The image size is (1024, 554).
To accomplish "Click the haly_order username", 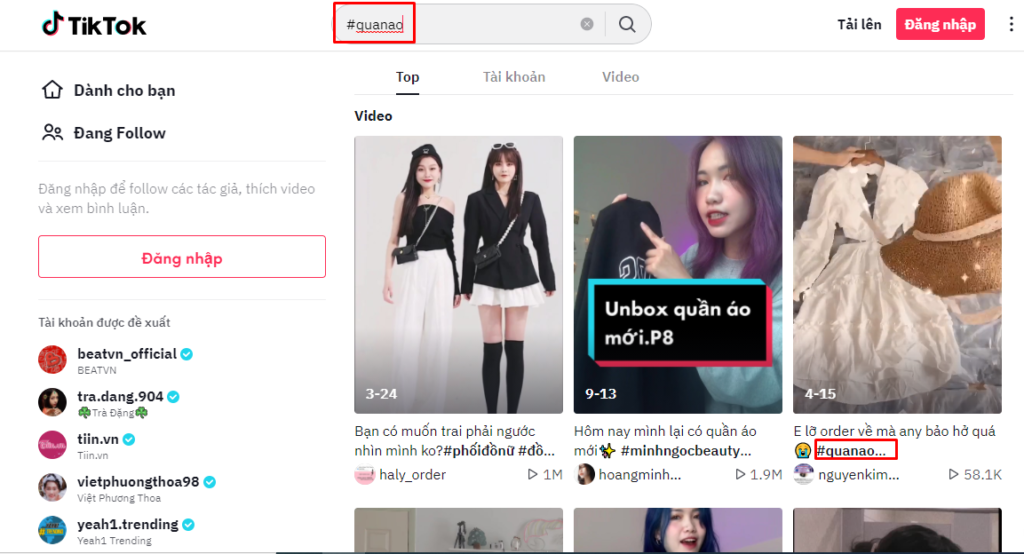I will click(412, 474).
